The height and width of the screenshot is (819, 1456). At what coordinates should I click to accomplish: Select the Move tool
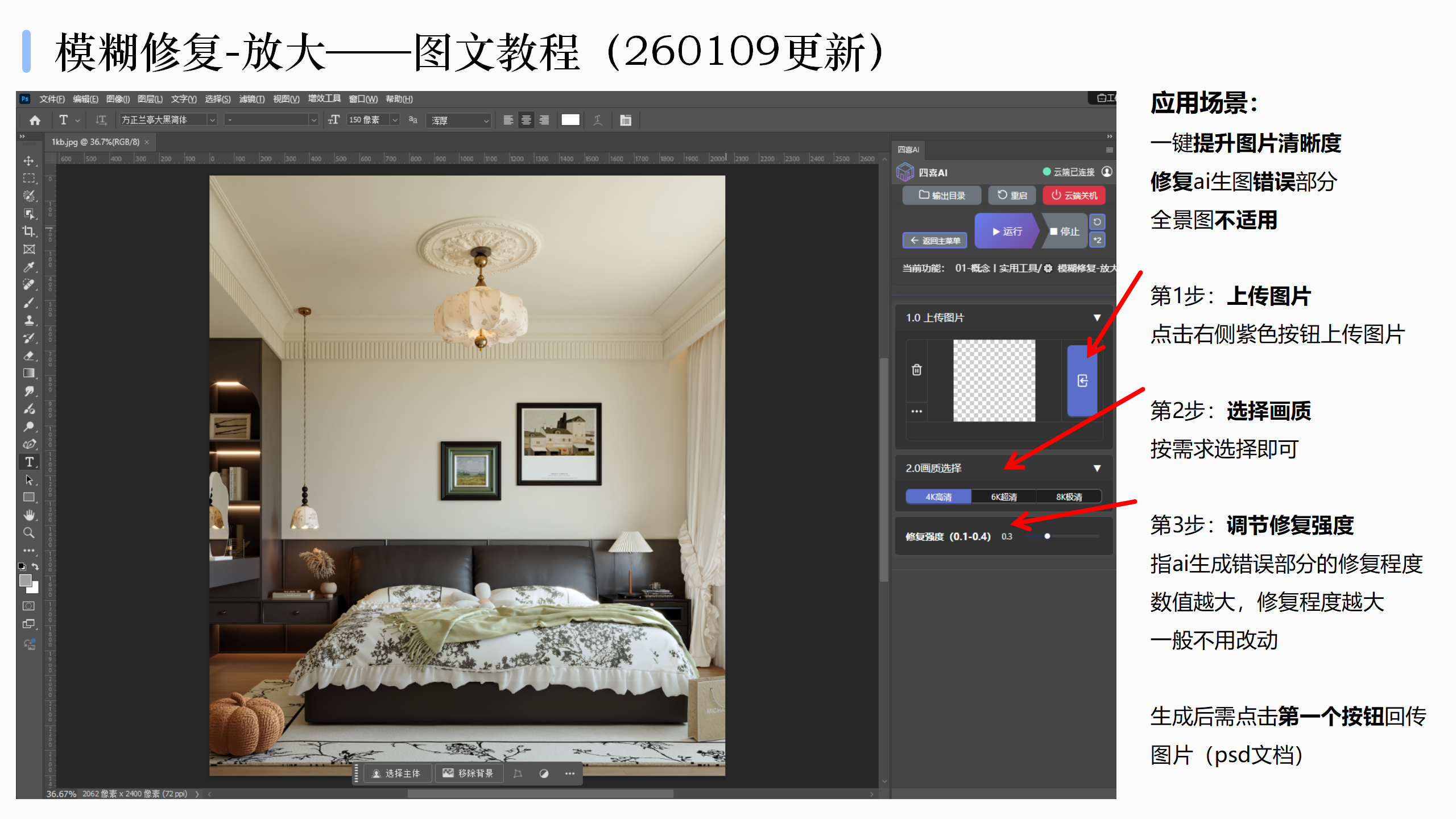coord(28,160)
